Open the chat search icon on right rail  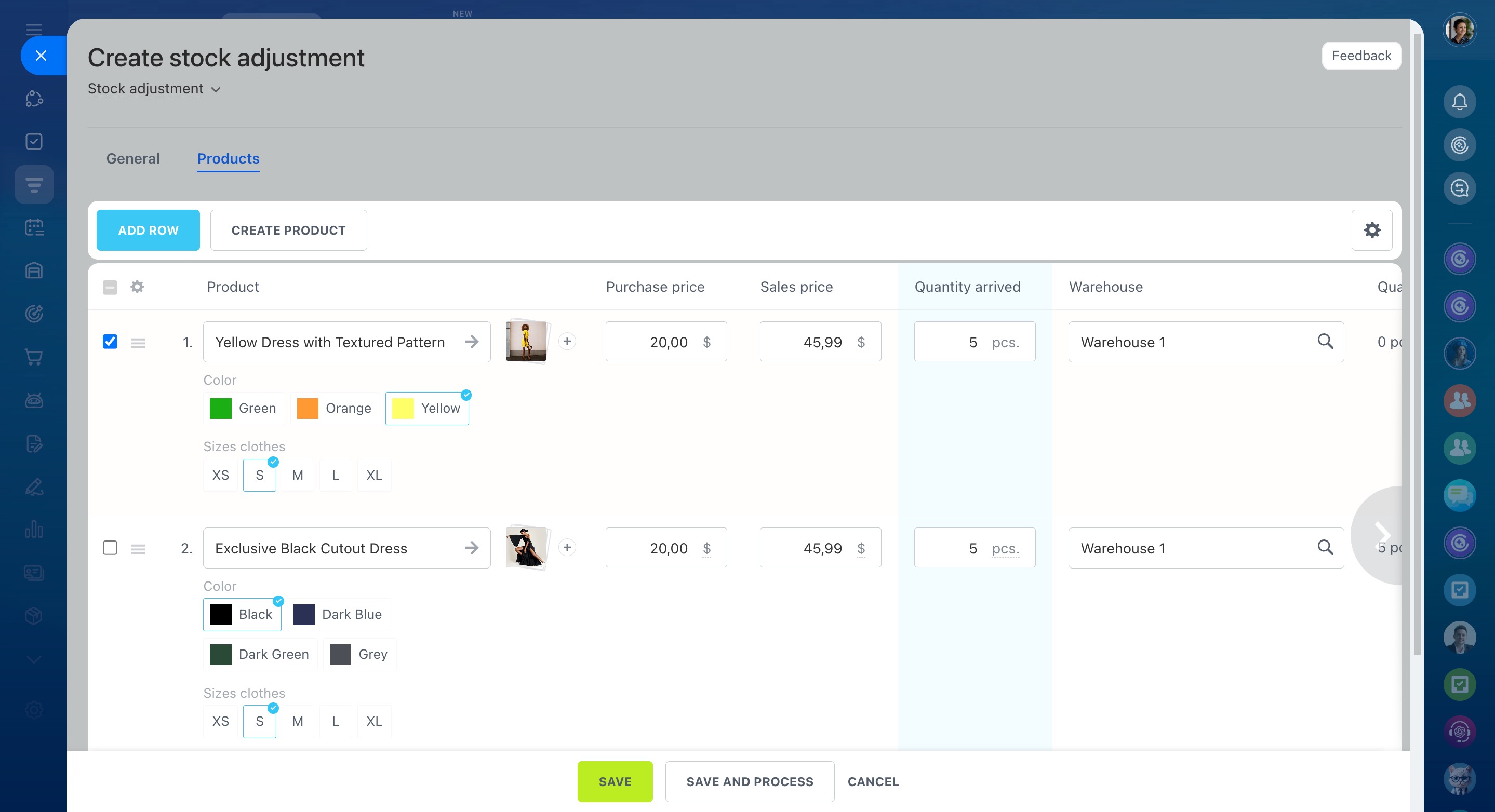[1459, 188]
